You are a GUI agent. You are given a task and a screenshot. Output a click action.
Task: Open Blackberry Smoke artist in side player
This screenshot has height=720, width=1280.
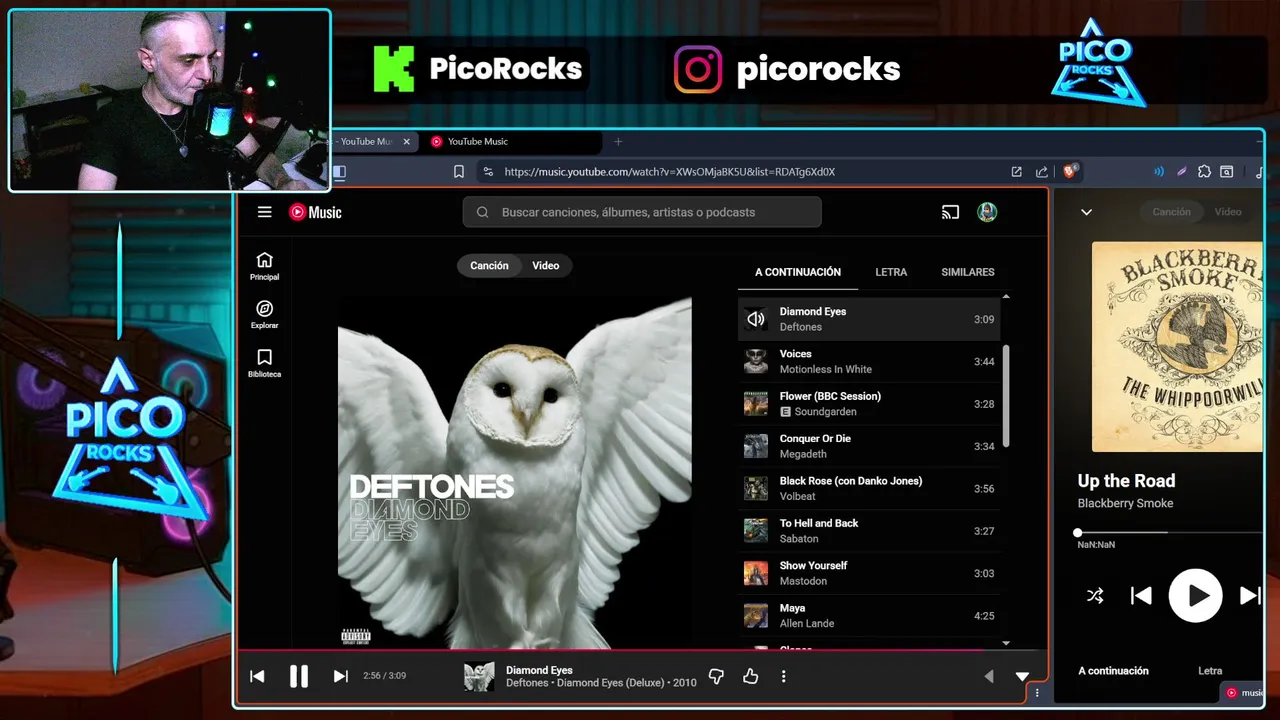click(x=1125, y=503)
